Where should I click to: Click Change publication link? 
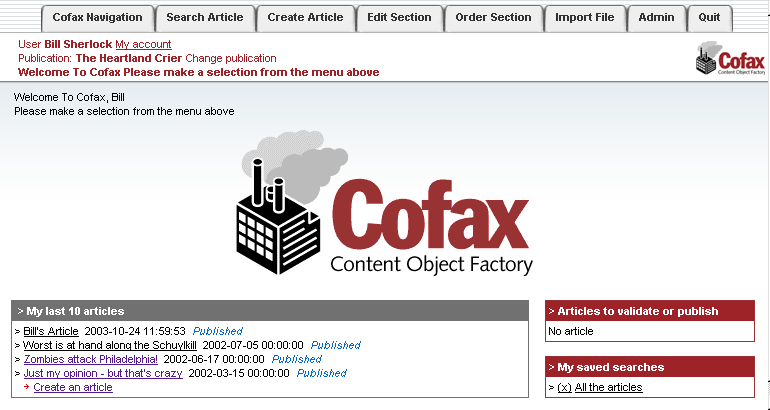click(231, 58)
